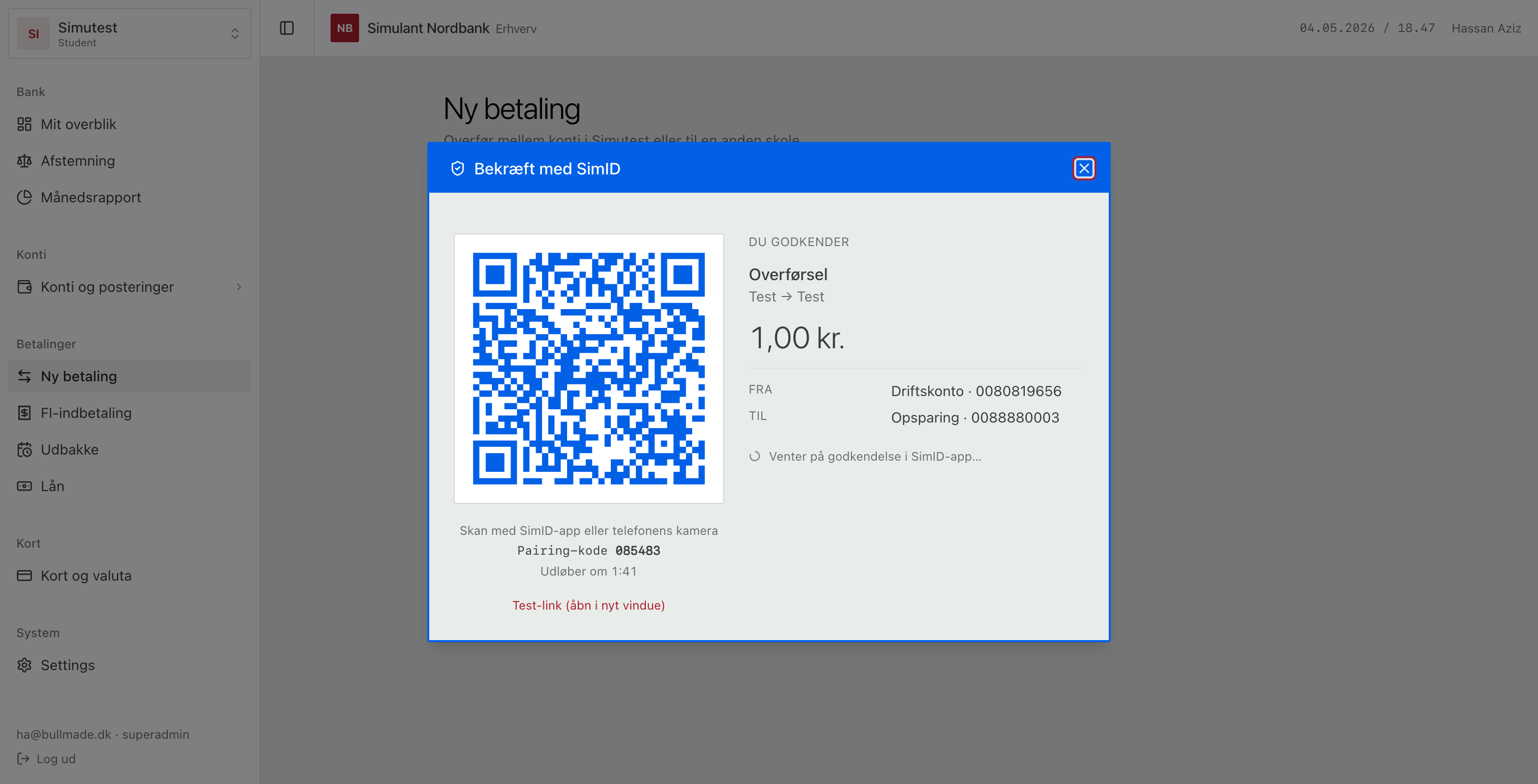Go to Mit overblik
The width and height of the screenshot is (1538, 784).
[130, 124]
